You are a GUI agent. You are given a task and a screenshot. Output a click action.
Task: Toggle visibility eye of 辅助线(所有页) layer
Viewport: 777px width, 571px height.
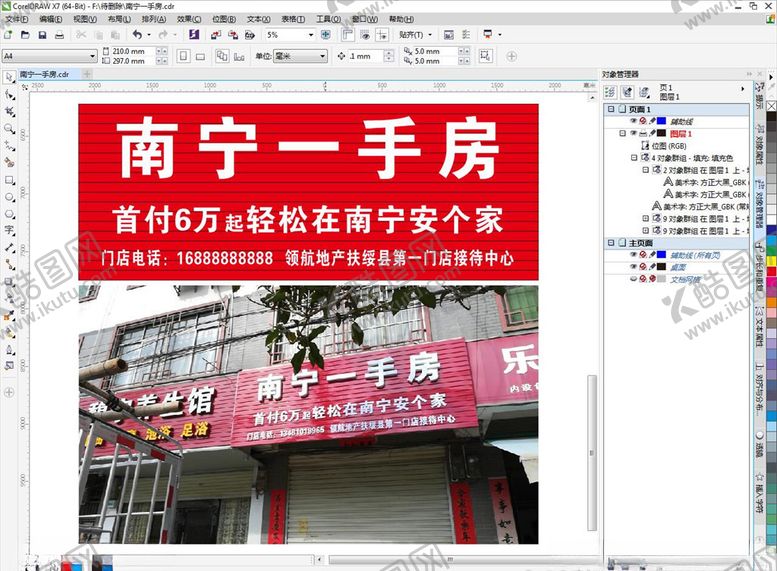tap(633, 255)
